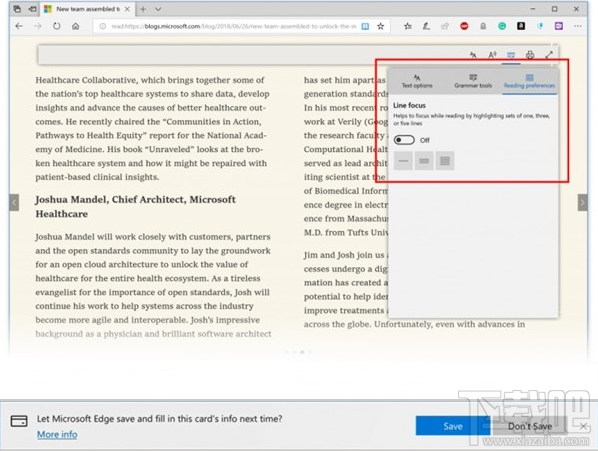Image resolution: width=598 pixels, height=451 pixels.
Task: Click the Read aloud icon
Action: [x=492, y=55]
